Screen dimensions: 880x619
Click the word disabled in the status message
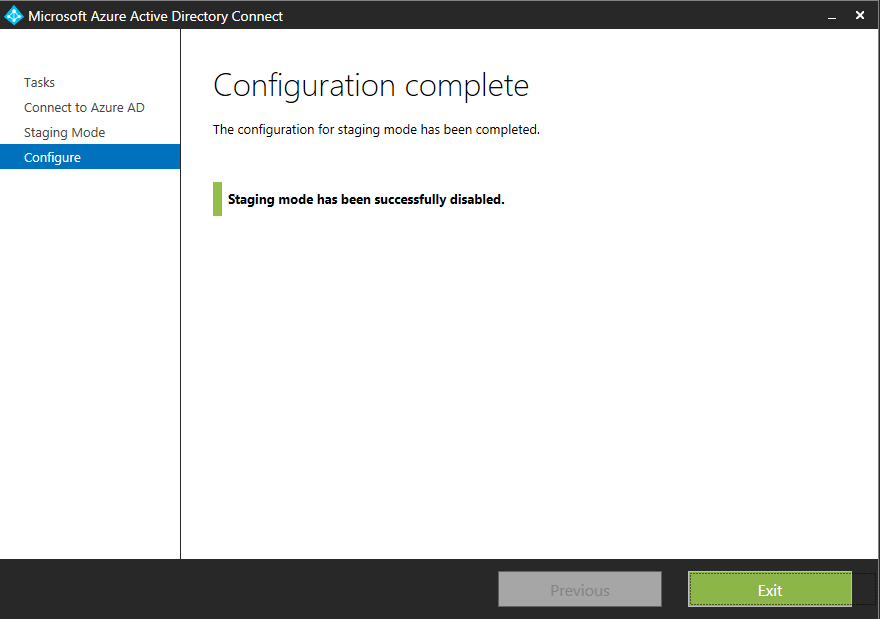(478, 199)
